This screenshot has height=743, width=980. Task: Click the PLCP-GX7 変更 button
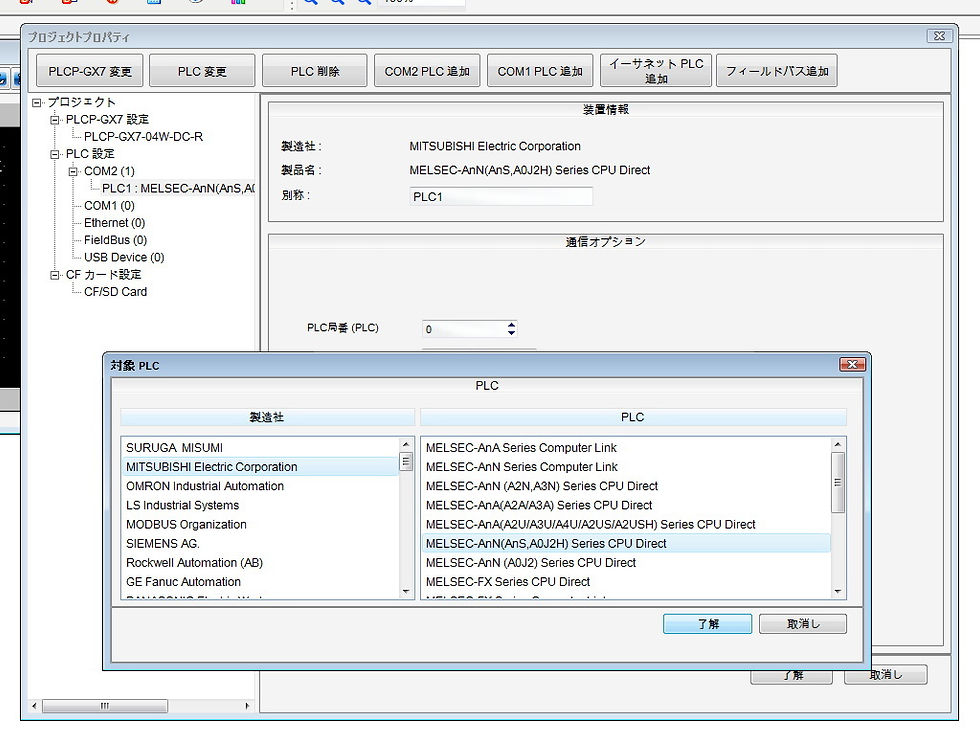point(89,71)
